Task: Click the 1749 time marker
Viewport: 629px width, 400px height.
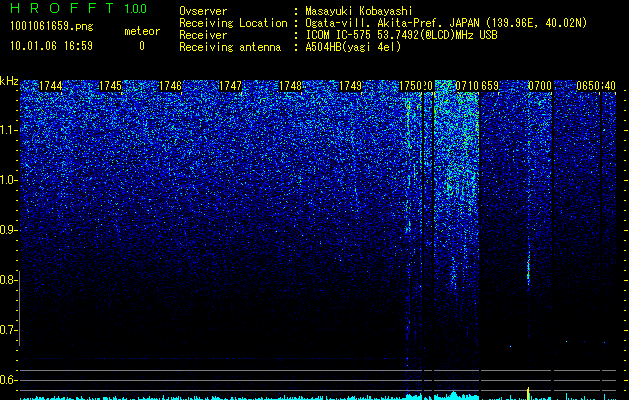Action: [x=350, y=86]
